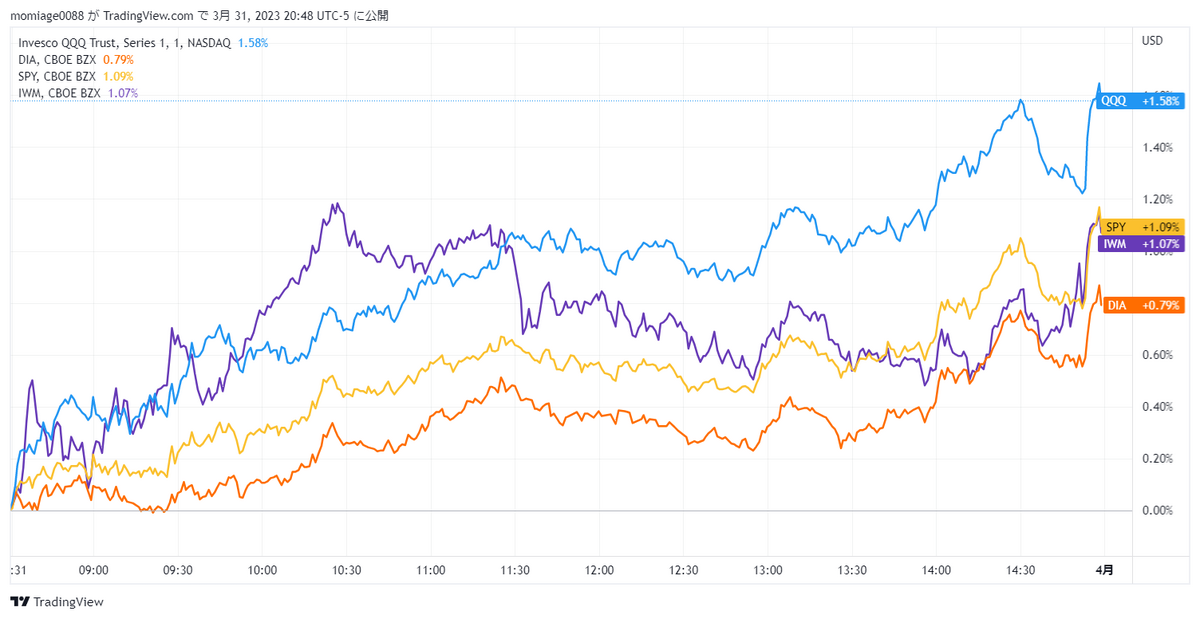Image resolution: width=1200 pixels, height=619 pixels.
Task: Click the 09:30 time axis label
Action: [177, 569]
